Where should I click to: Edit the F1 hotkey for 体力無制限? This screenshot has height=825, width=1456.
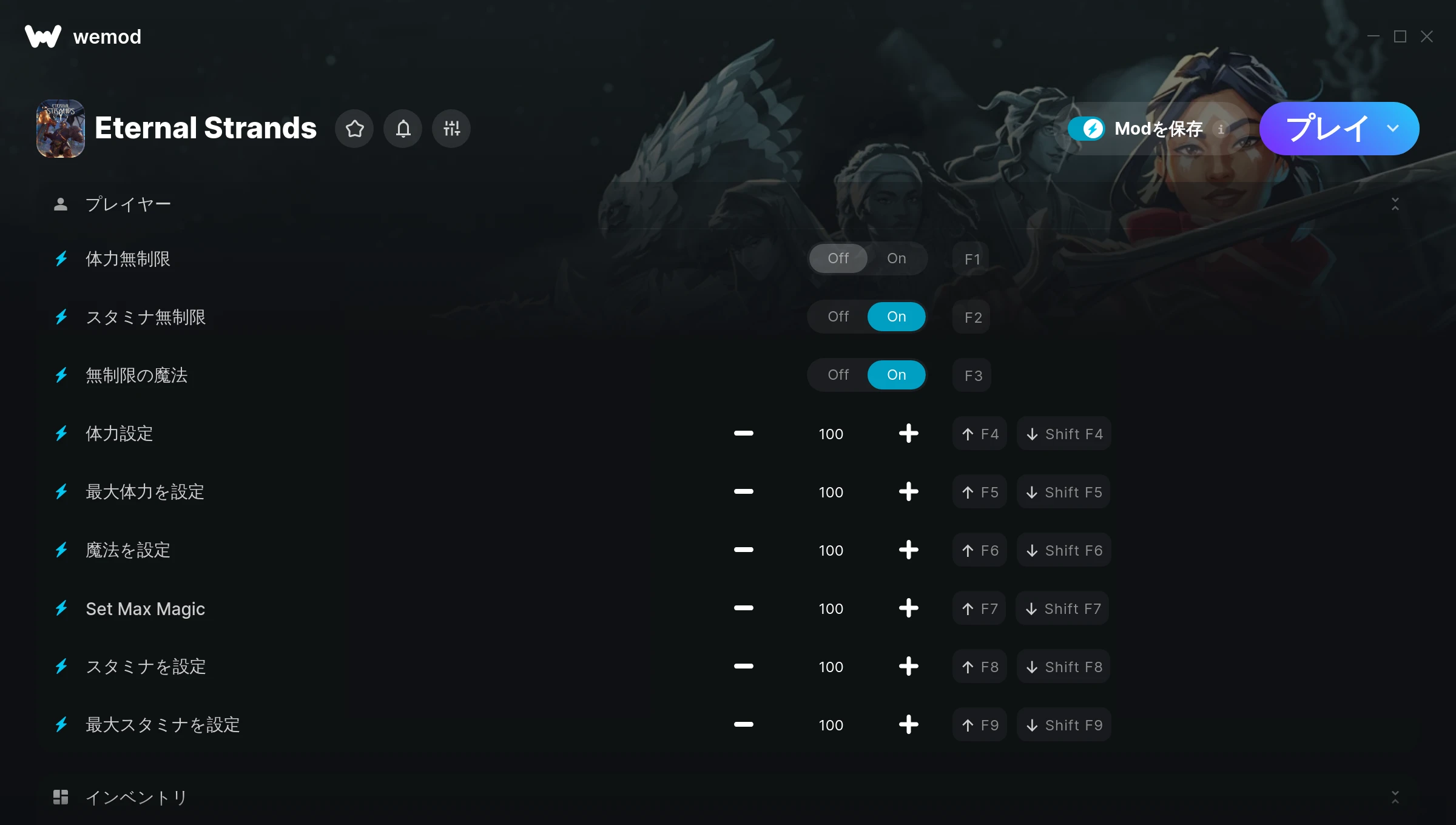pos(971,259)
